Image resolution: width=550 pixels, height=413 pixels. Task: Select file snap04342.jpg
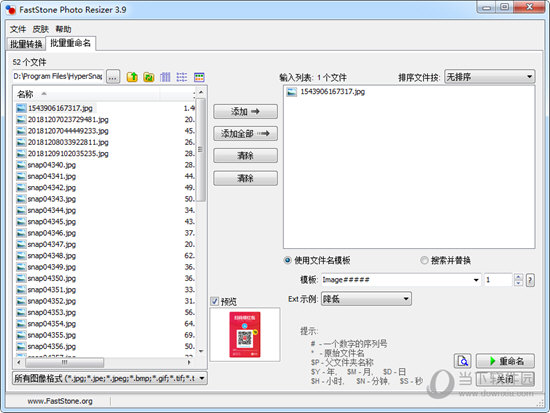click(52, 188)
